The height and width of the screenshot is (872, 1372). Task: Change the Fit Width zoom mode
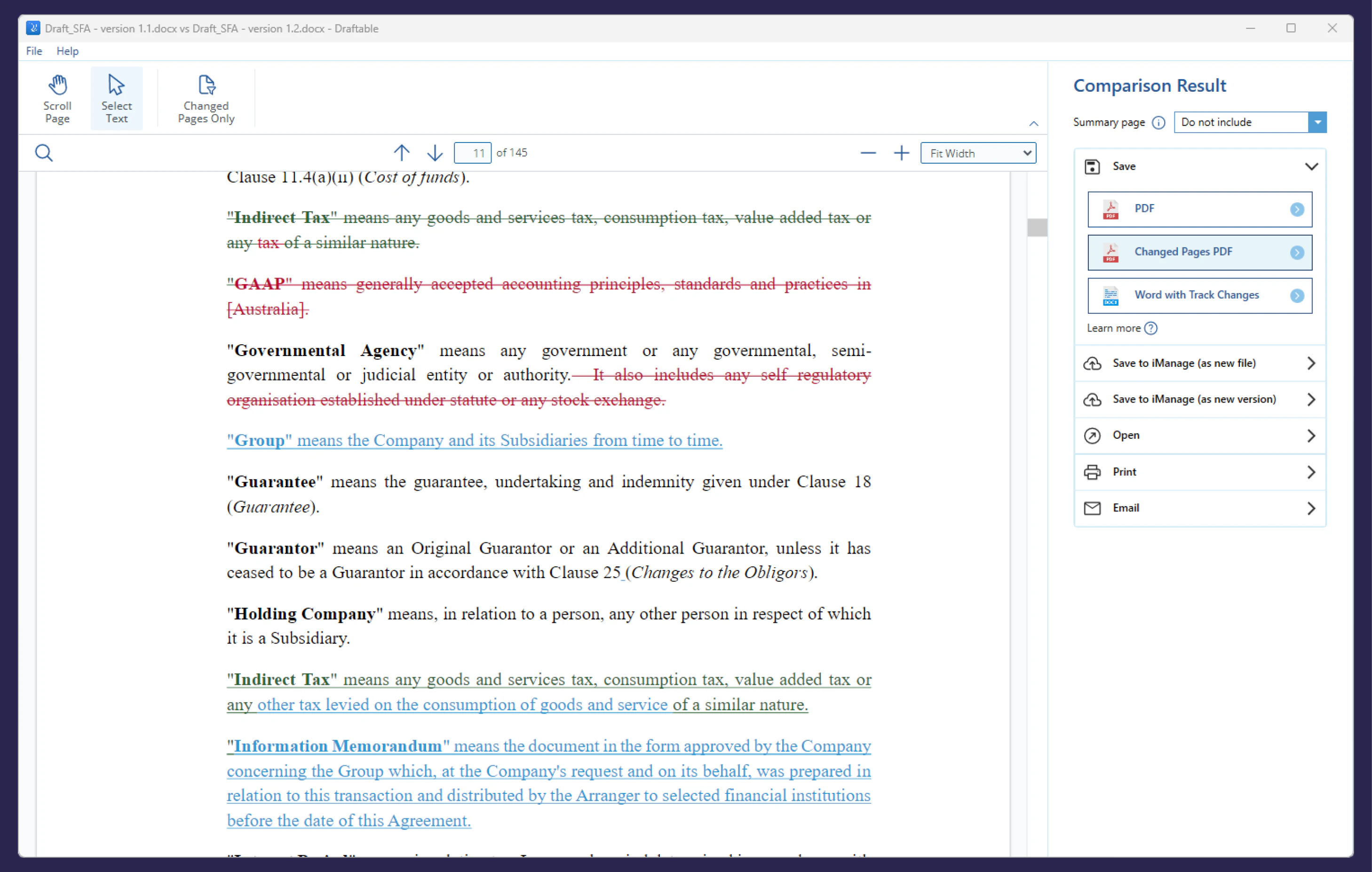[978, 153]
